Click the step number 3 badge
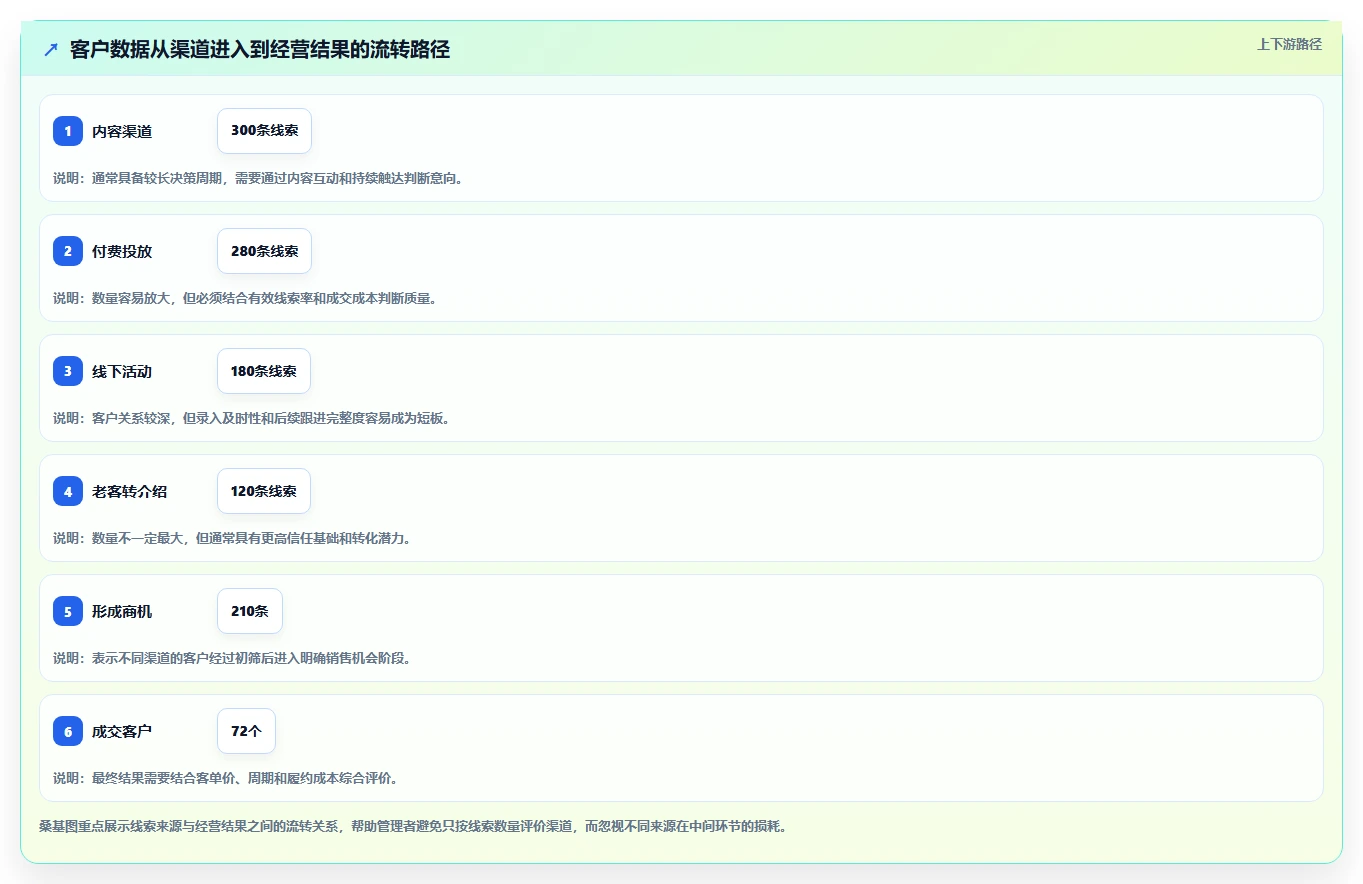The image size is (1363, 884). click(x=68, y=371)
